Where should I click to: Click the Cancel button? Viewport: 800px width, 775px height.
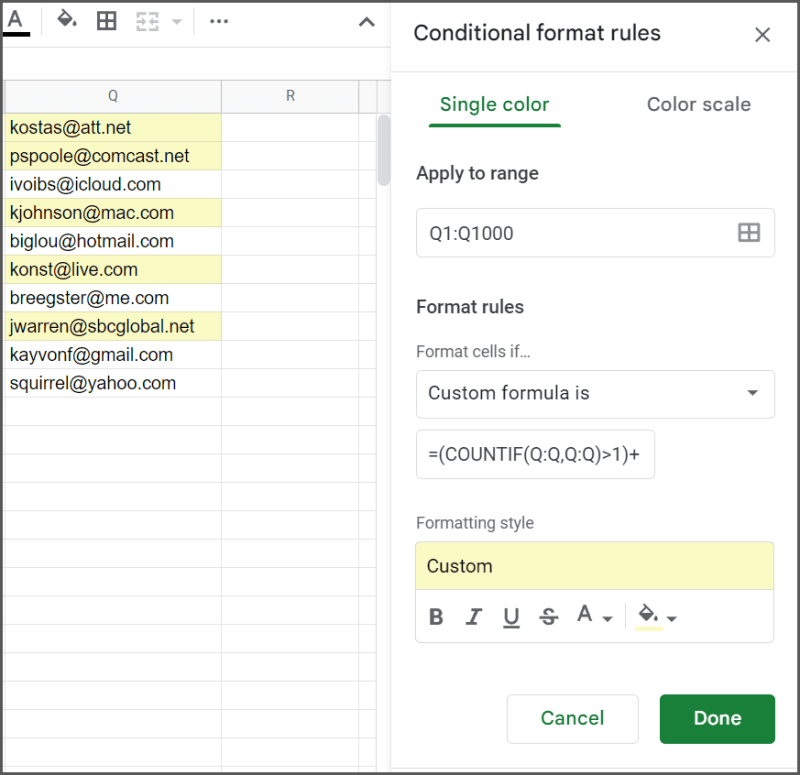pos(572,718)
